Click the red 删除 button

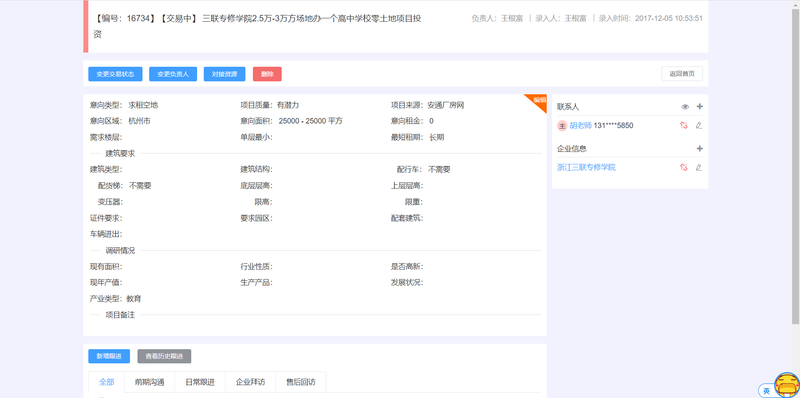[267, 74]
